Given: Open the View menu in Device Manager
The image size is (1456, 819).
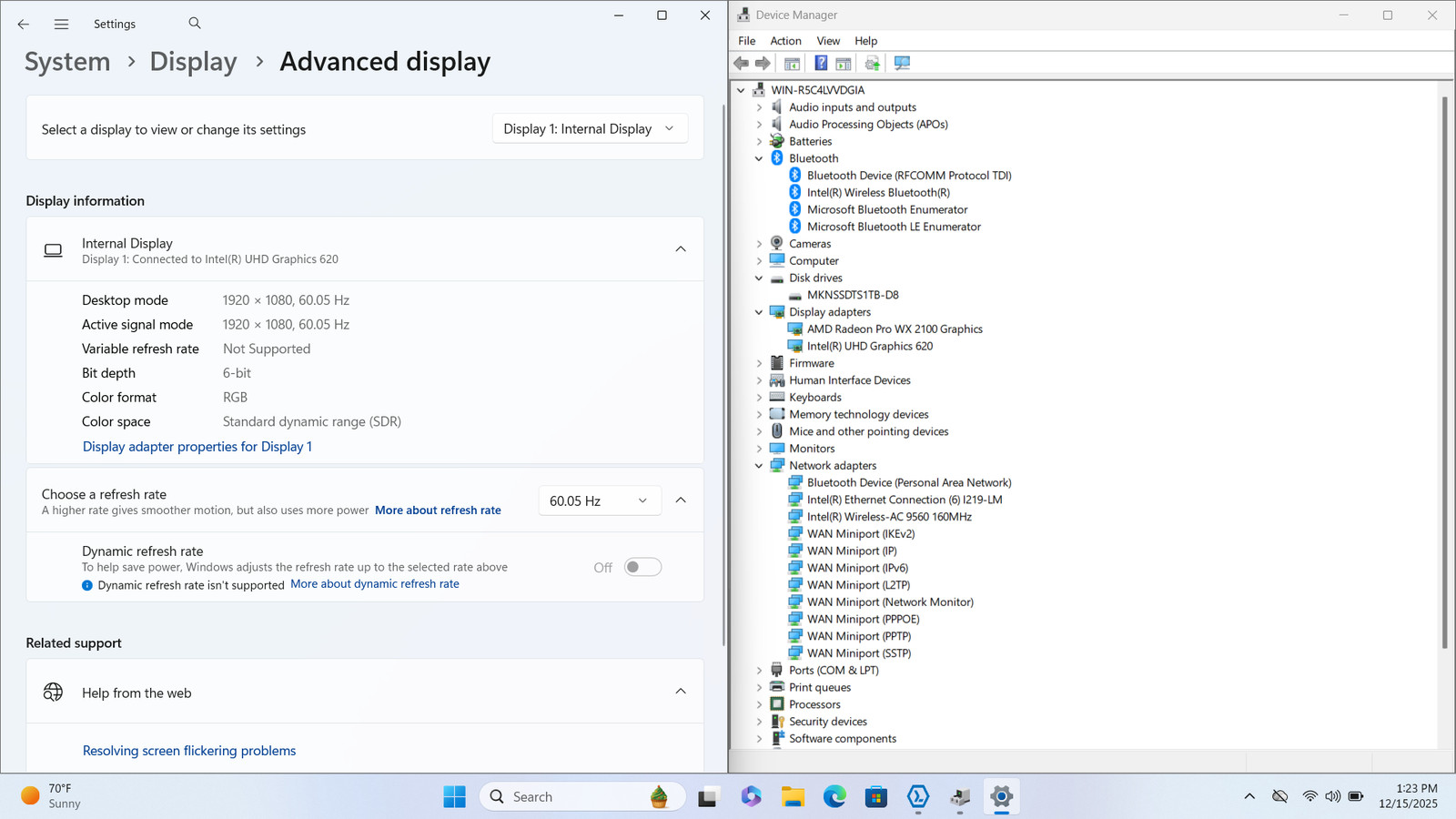Looking at the screenshot, I should pos(828,41).
